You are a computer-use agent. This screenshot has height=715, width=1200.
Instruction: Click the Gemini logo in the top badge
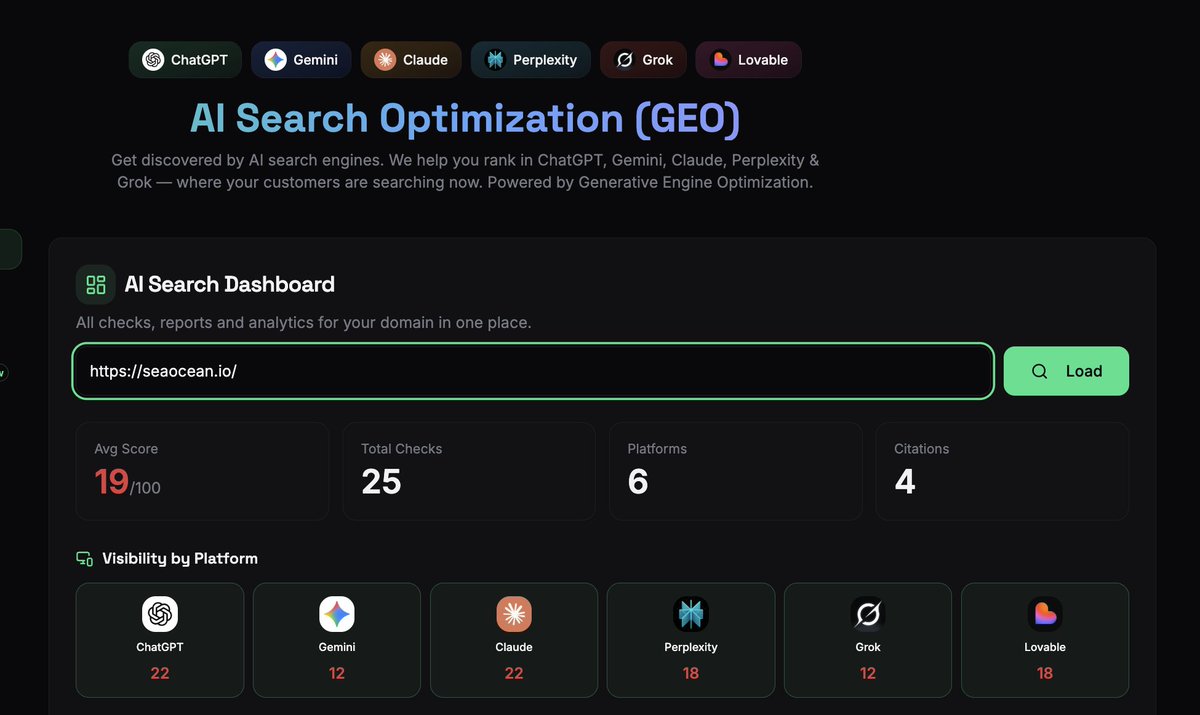coord(275,60)
